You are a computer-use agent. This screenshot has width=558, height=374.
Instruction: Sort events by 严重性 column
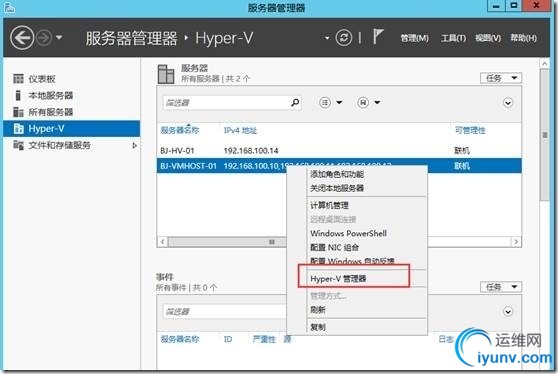[x=264, y=339]
